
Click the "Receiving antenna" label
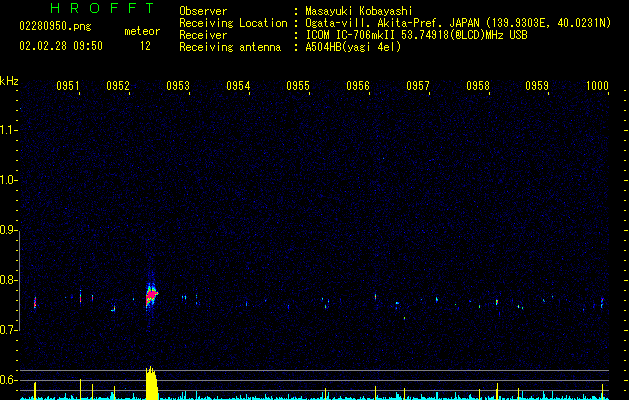[230, 47]
